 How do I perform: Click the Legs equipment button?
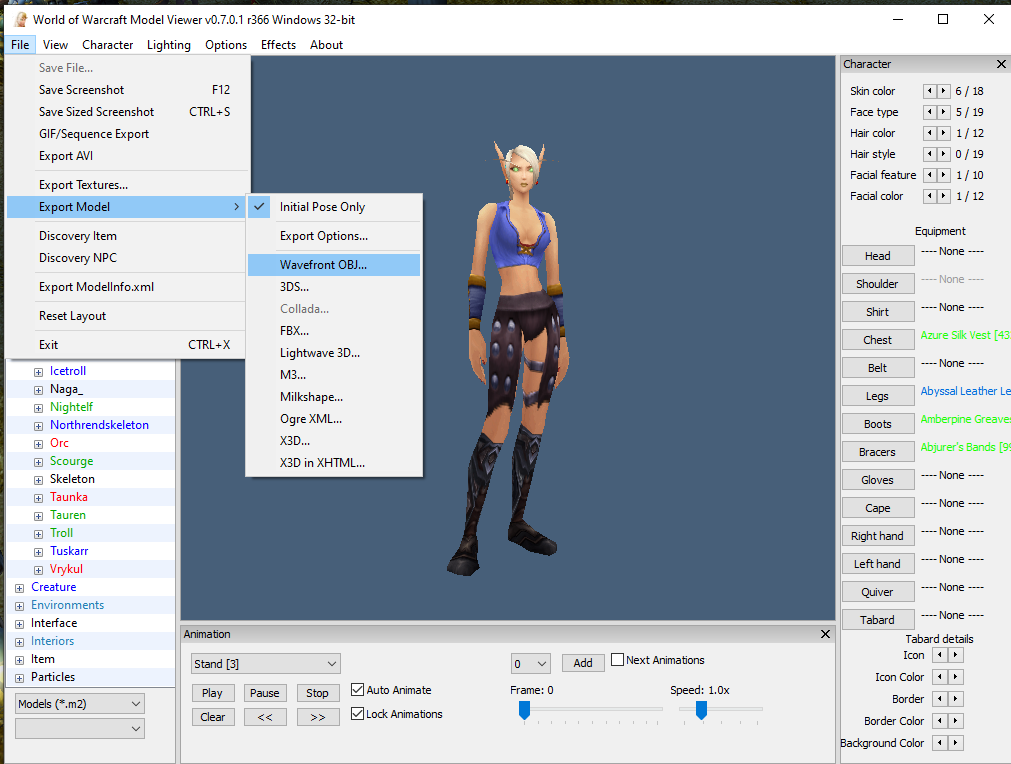pos(878,396)
